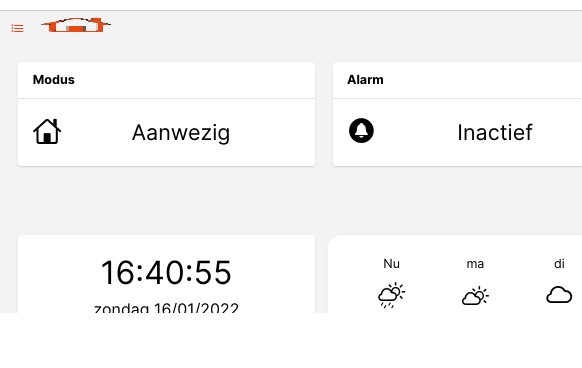Screen dimensions: 582x368
Task: Click the Aanwezig text label
Action: coord(181,133)
